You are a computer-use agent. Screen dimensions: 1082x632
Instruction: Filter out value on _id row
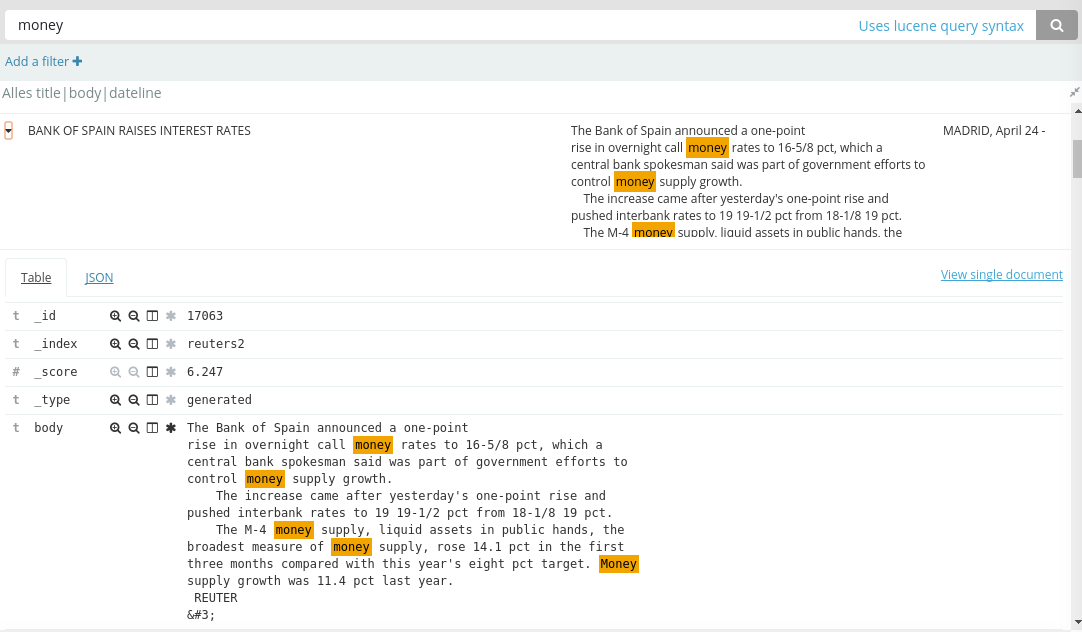point(134,316)
